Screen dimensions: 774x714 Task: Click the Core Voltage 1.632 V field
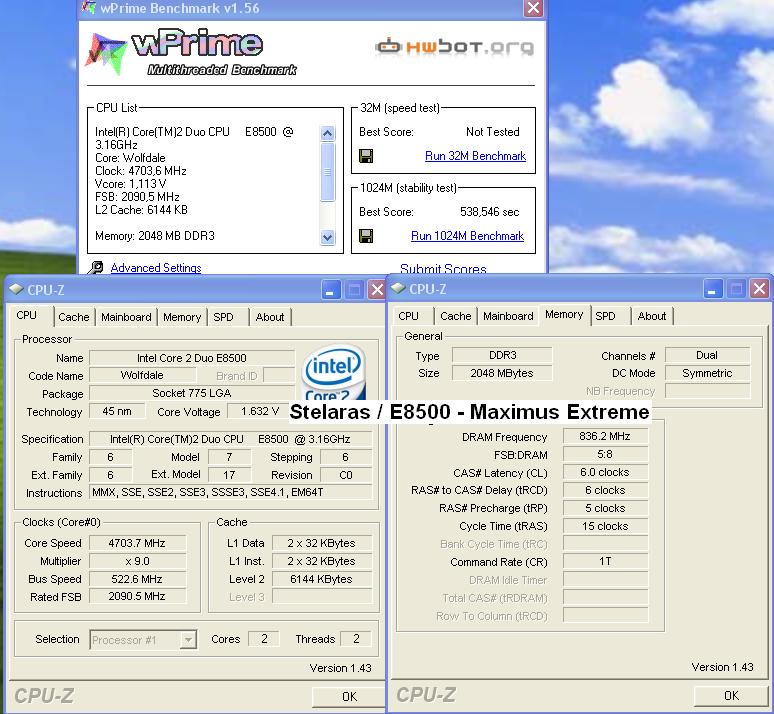click(257, 411)
